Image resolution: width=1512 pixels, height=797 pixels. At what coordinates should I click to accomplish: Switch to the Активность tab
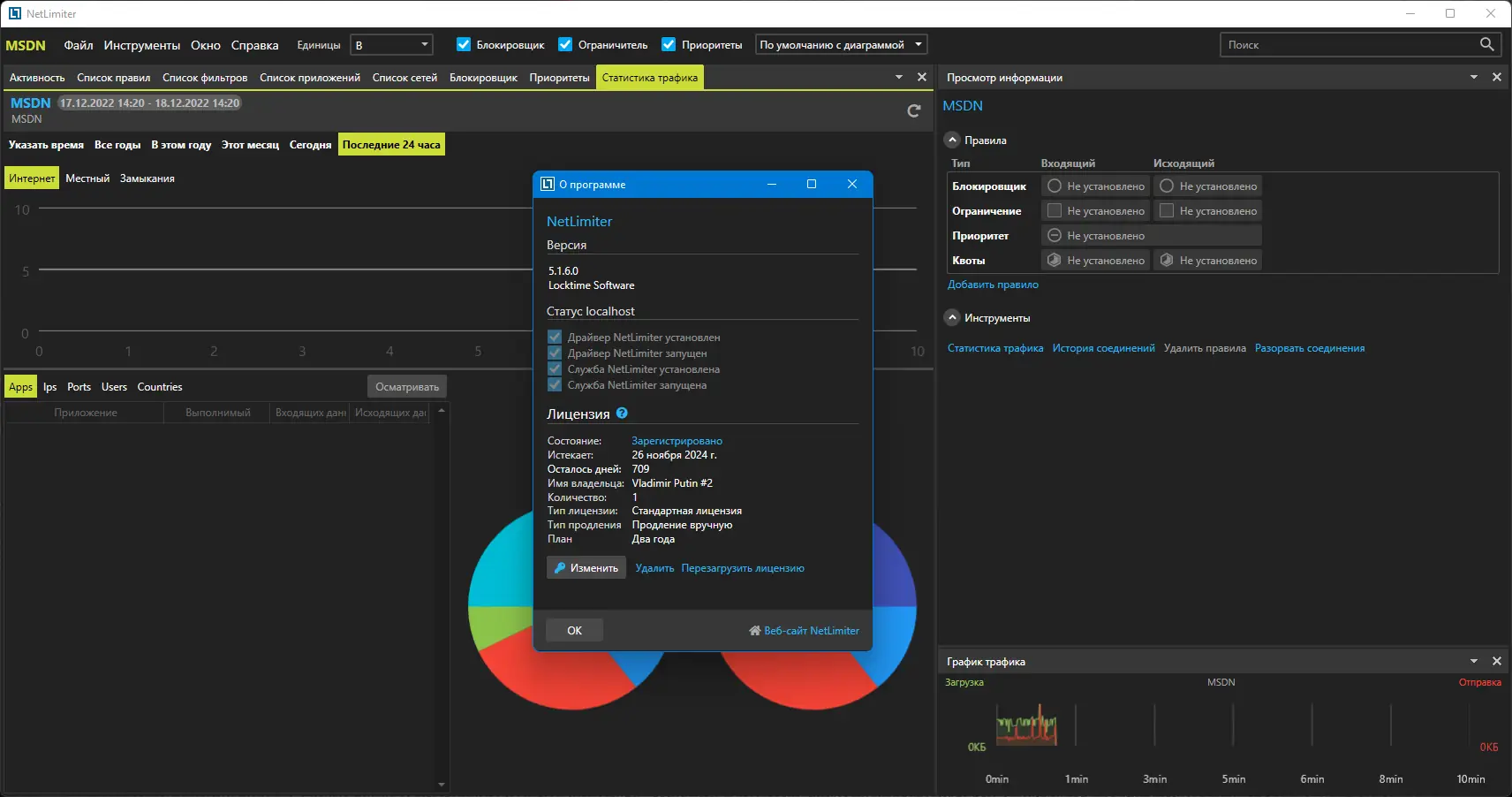click(37, 78)
